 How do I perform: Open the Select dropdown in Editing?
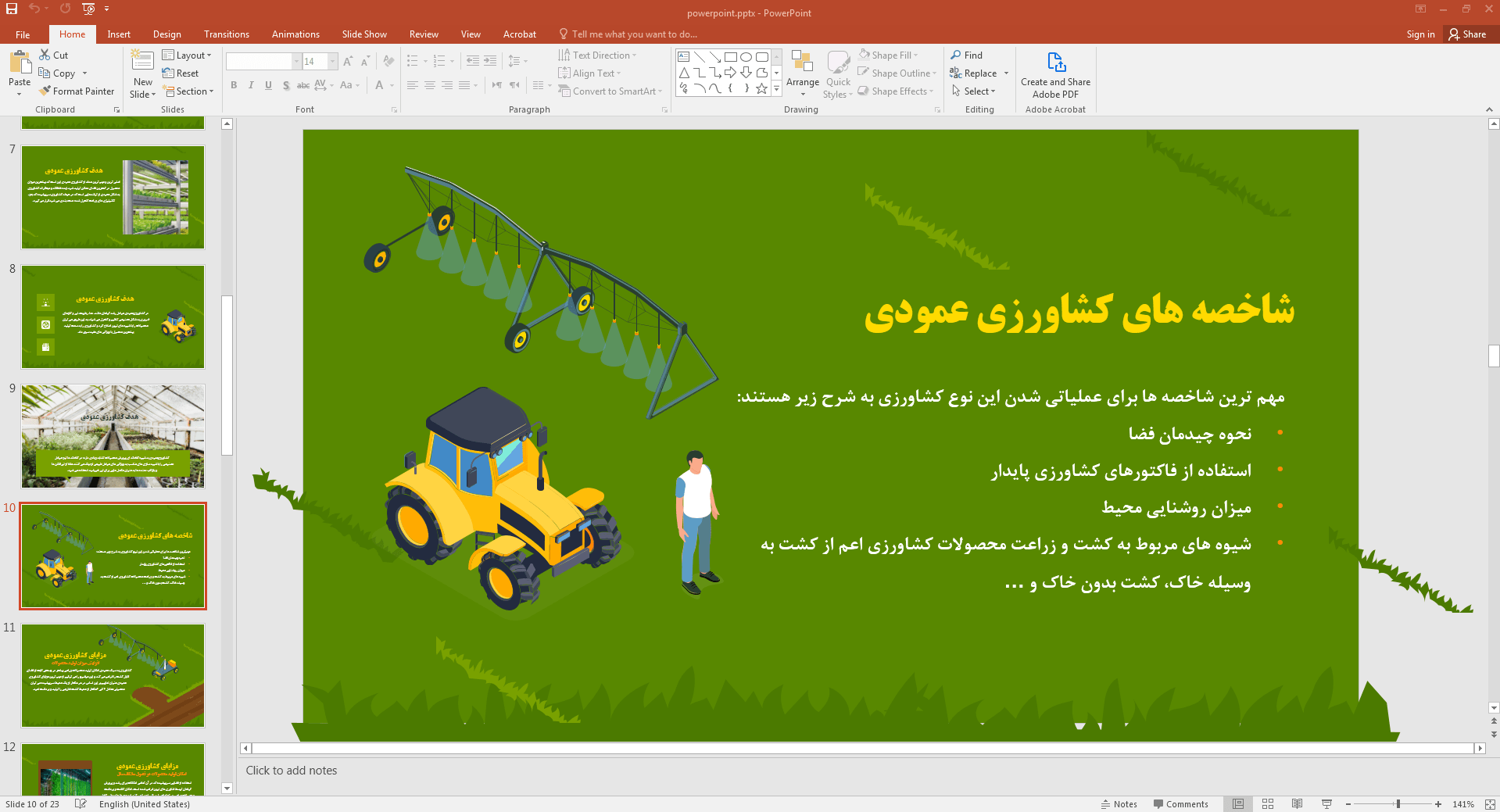click(974, 91)
